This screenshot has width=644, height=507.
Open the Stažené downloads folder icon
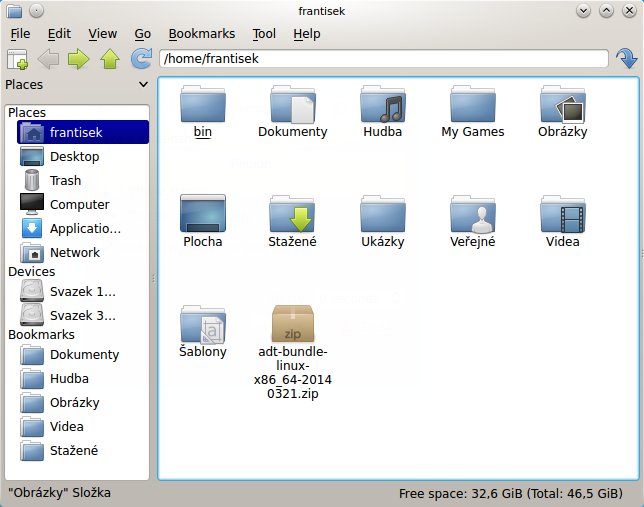(292, 215)
